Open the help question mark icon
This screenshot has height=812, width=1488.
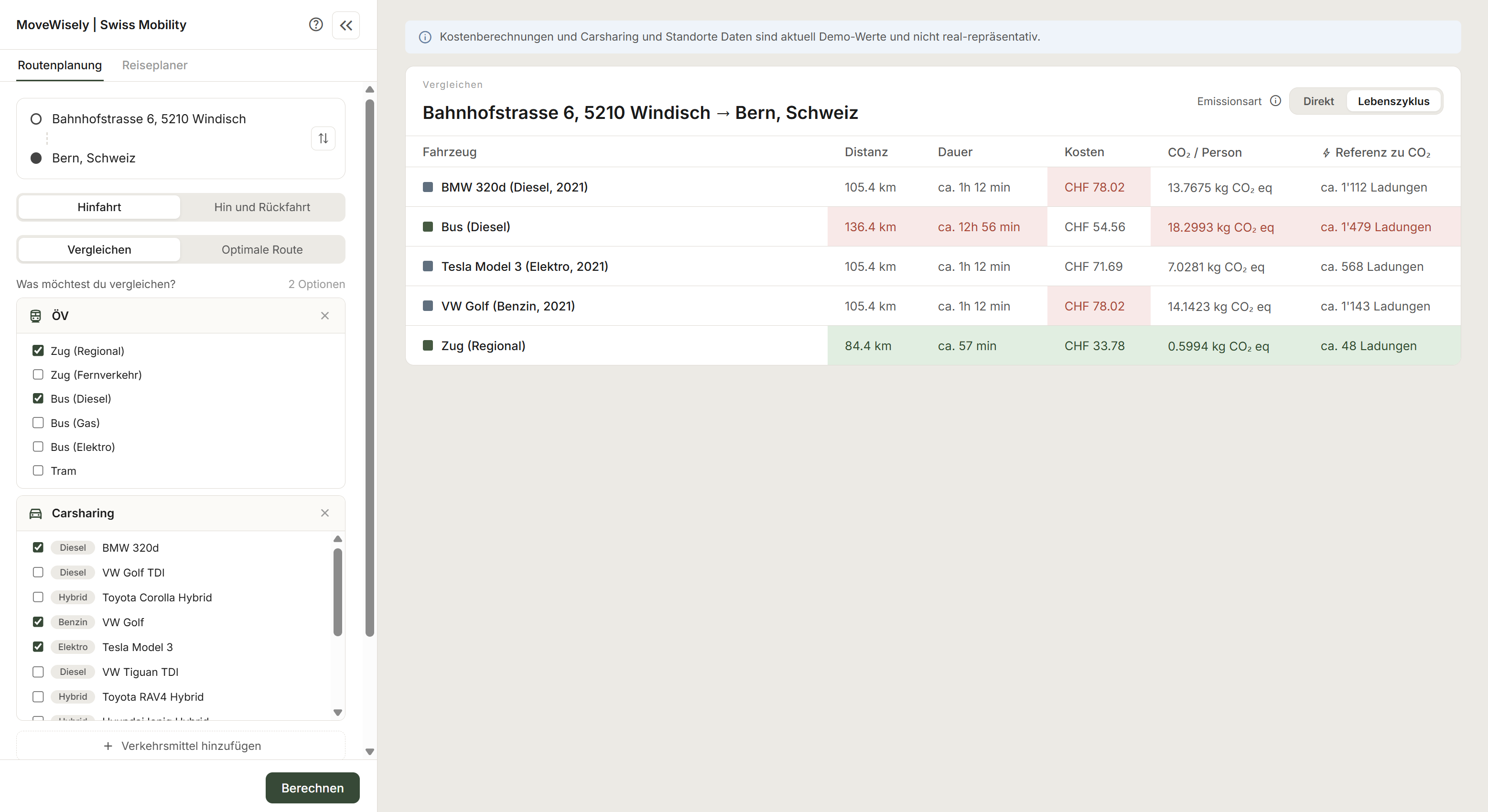(315, 25)
